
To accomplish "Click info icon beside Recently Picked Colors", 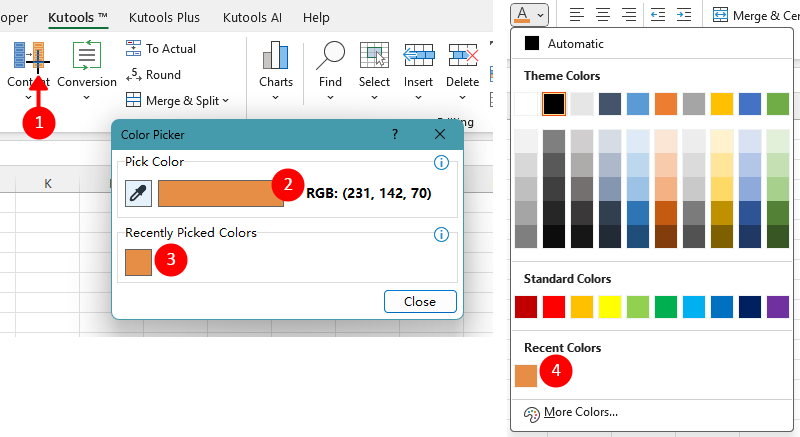I will pyautogui.click(x=441, y=235).
